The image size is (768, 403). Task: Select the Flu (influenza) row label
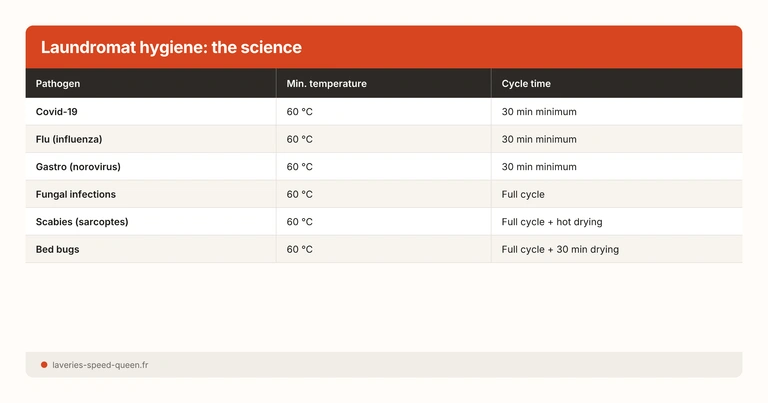pos(69,139)
